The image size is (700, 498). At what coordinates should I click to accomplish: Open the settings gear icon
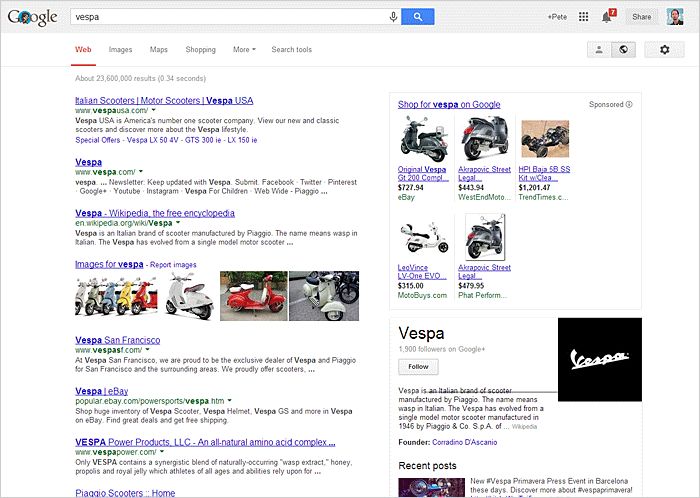[x=664, y=49]
